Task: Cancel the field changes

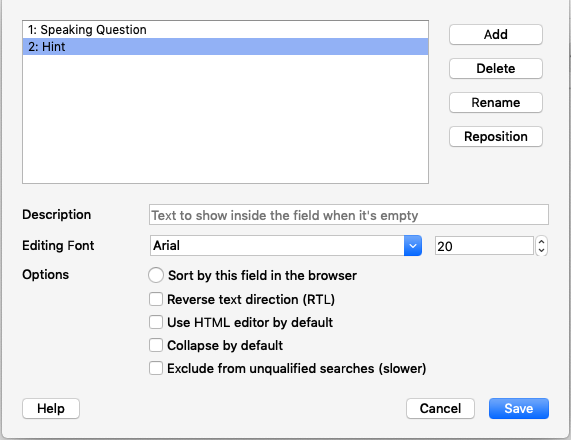Action: tap(440, 408)
